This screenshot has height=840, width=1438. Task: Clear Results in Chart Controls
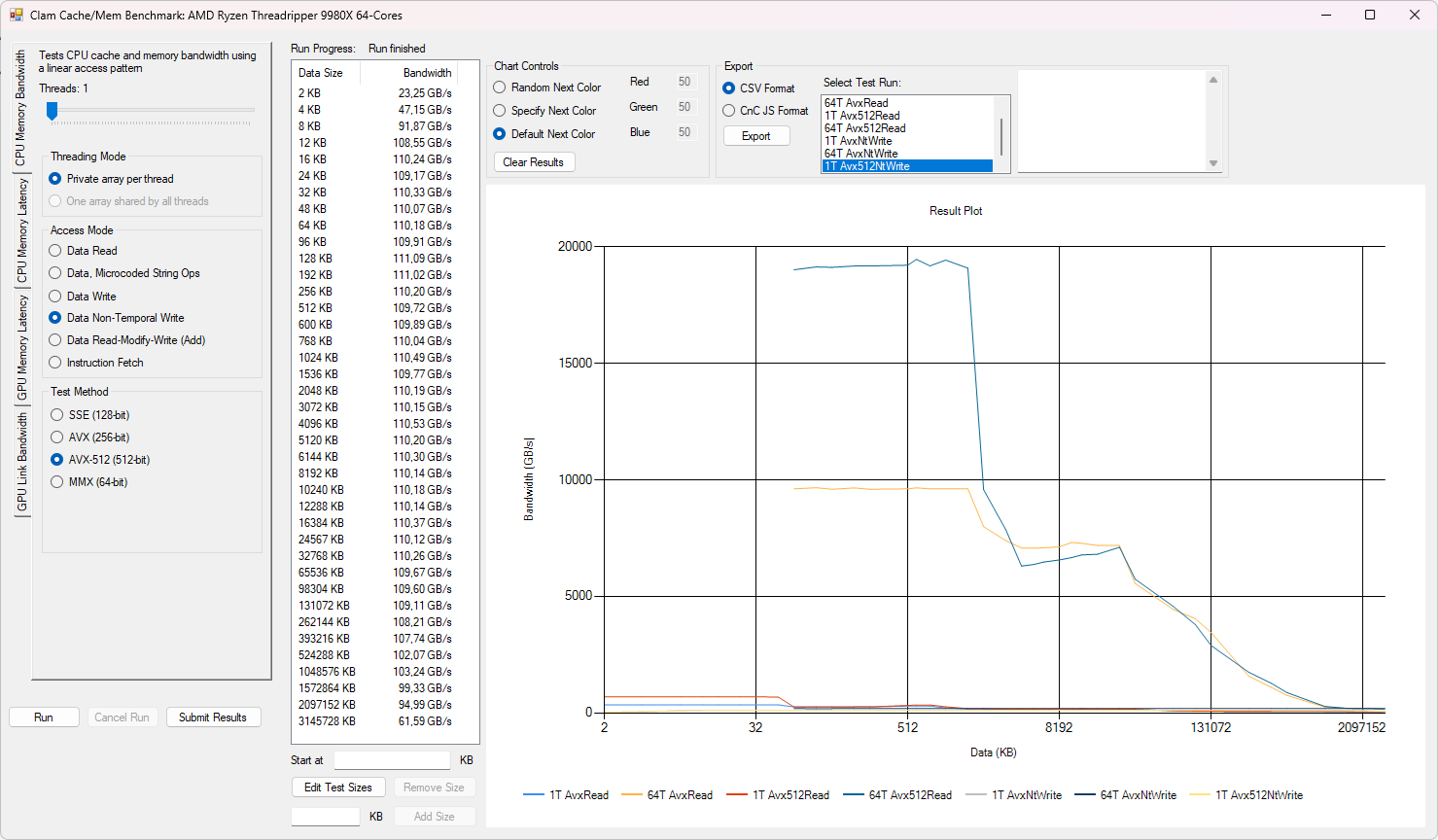pyautogui.click(x=534, y=162)
